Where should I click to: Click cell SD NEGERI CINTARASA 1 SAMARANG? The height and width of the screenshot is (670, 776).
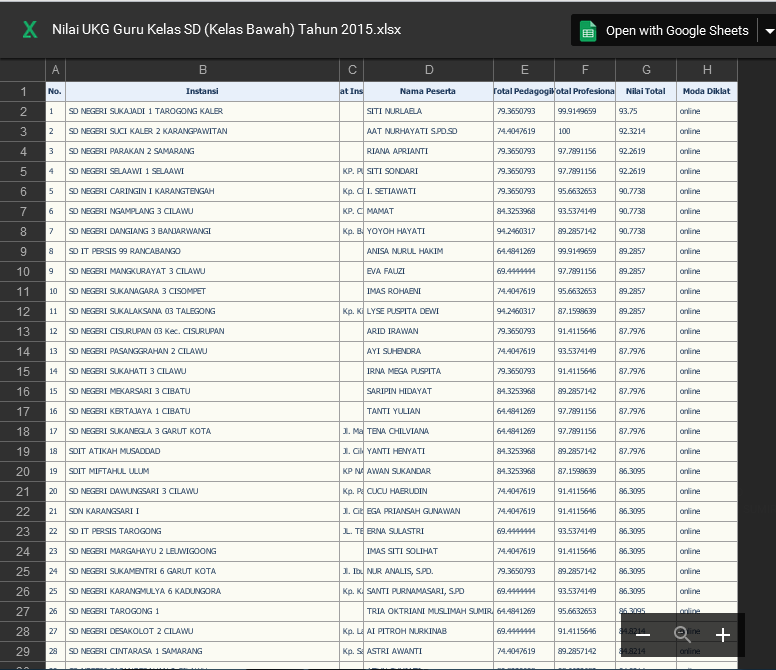[202, 651]
